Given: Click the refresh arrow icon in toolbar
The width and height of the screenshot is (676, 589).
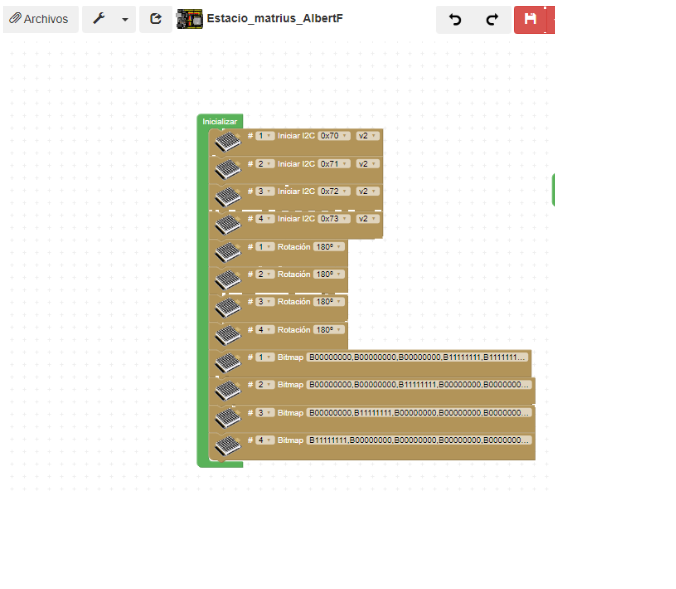Looking at the screenshot, I should tap(156, 19).
